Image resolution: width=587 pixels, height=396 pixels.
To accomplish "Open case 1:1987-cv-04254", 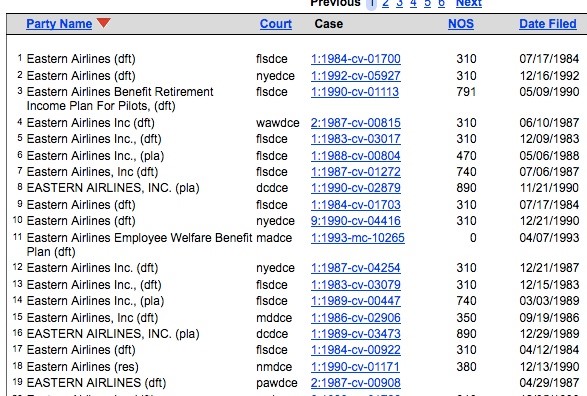I will coord(356,268).
